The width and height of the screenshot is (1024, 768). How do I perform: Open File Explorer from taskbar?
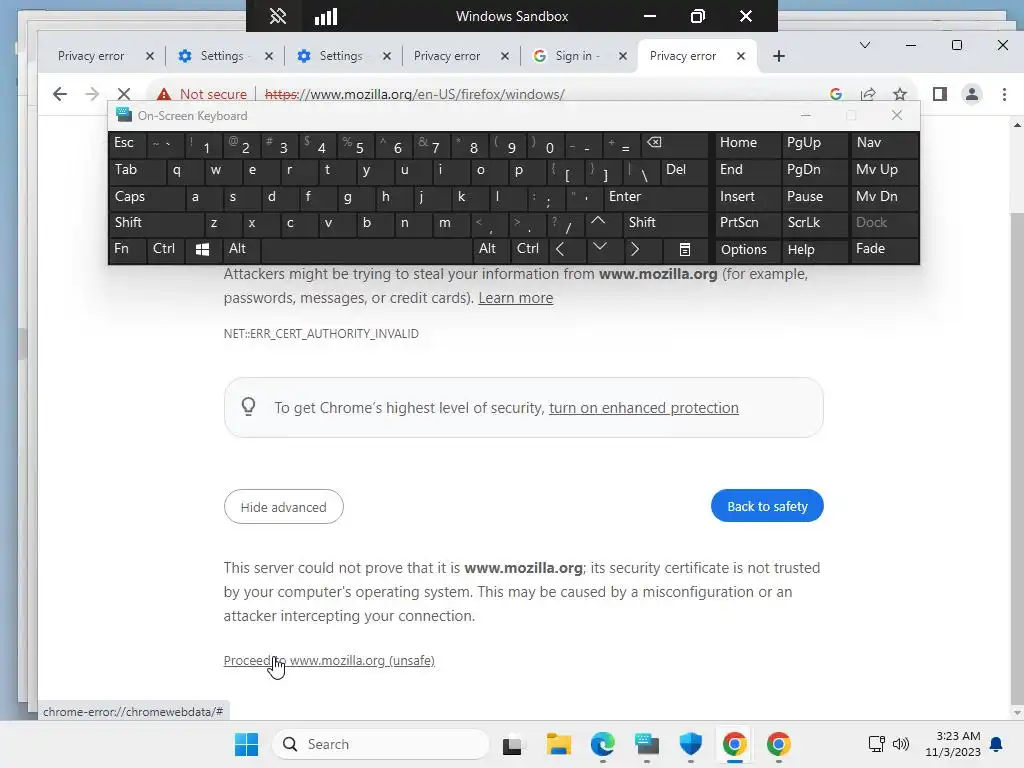tap(558, 744)
